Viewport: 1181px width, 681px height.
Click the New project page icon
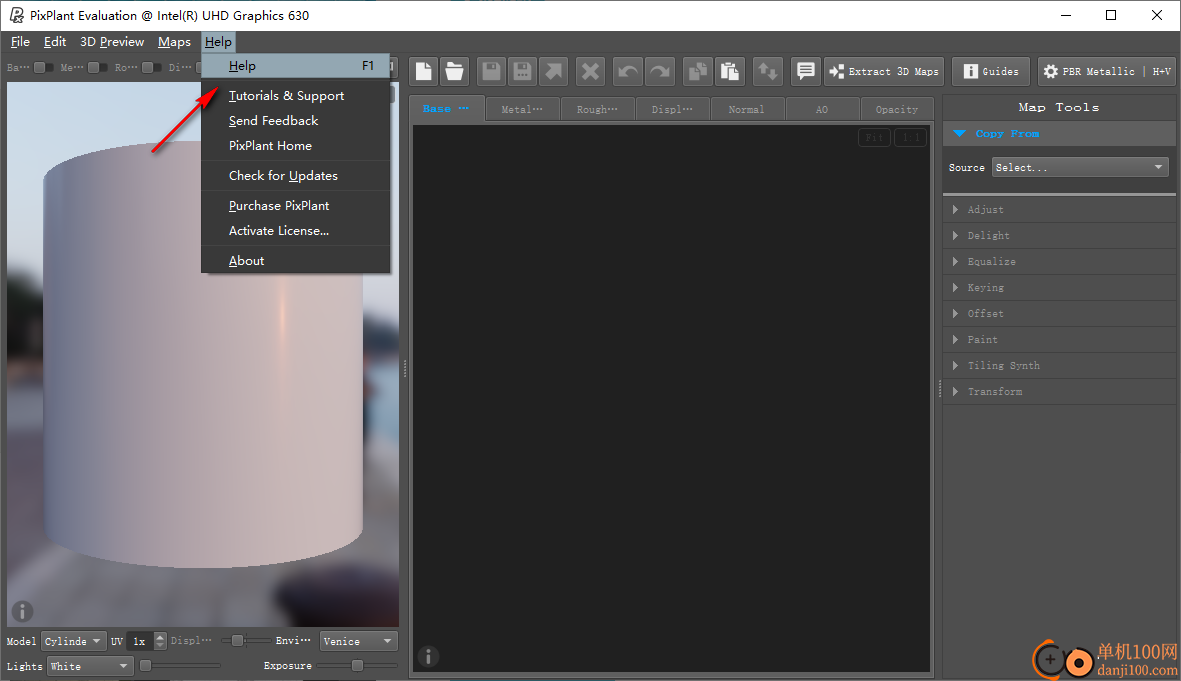coord(424,72)
